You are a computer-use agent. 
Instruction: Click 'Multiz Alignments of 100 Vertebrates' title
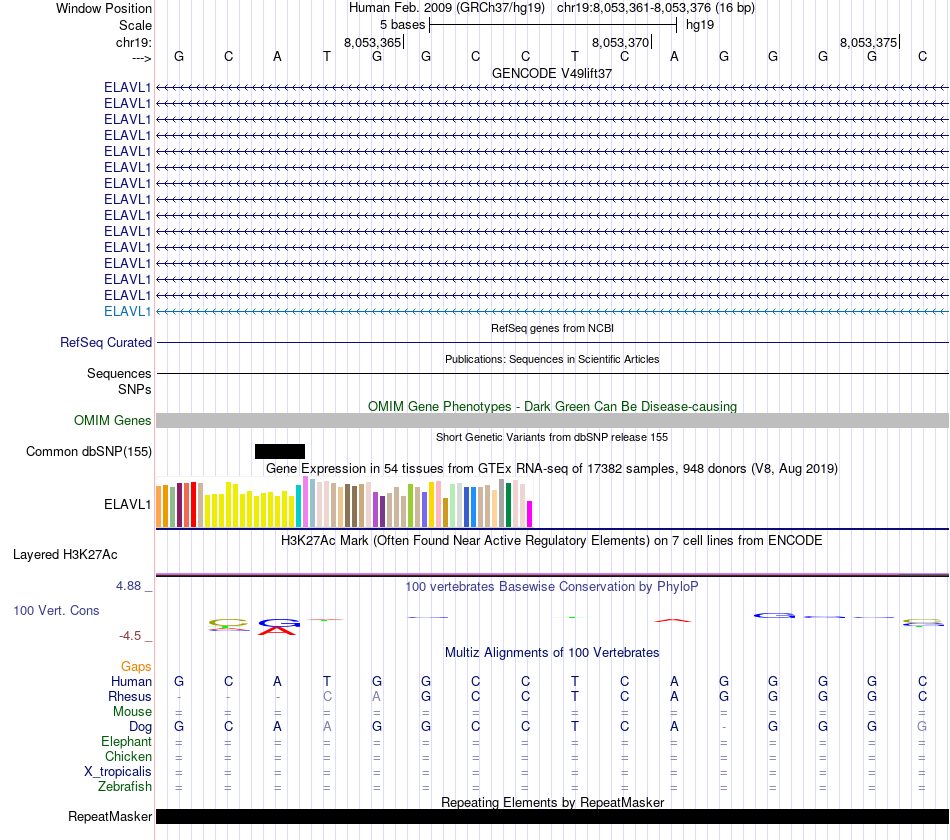[552, 653]
